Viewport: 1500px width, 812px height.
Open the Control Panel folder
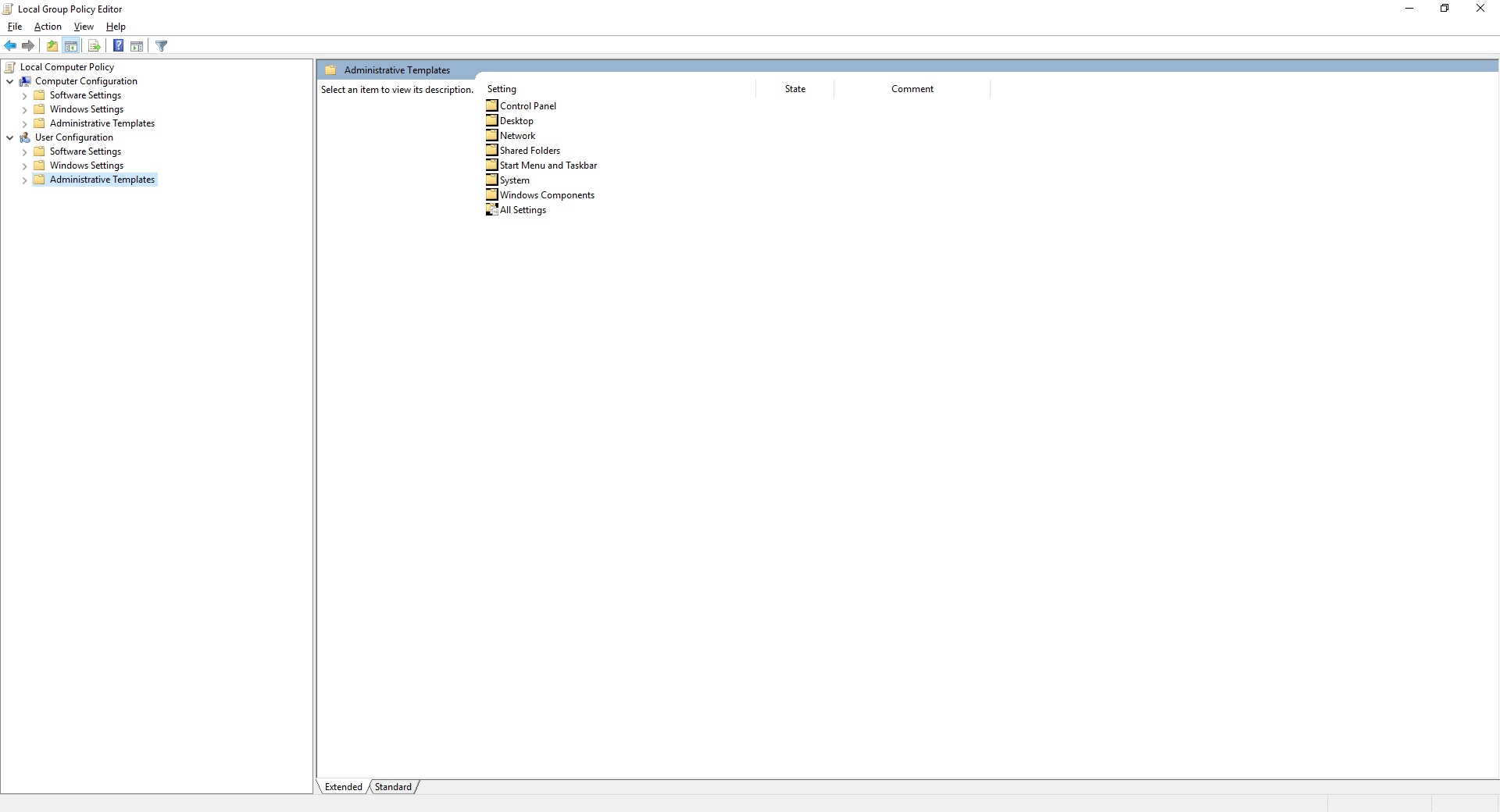coord(527,106)
